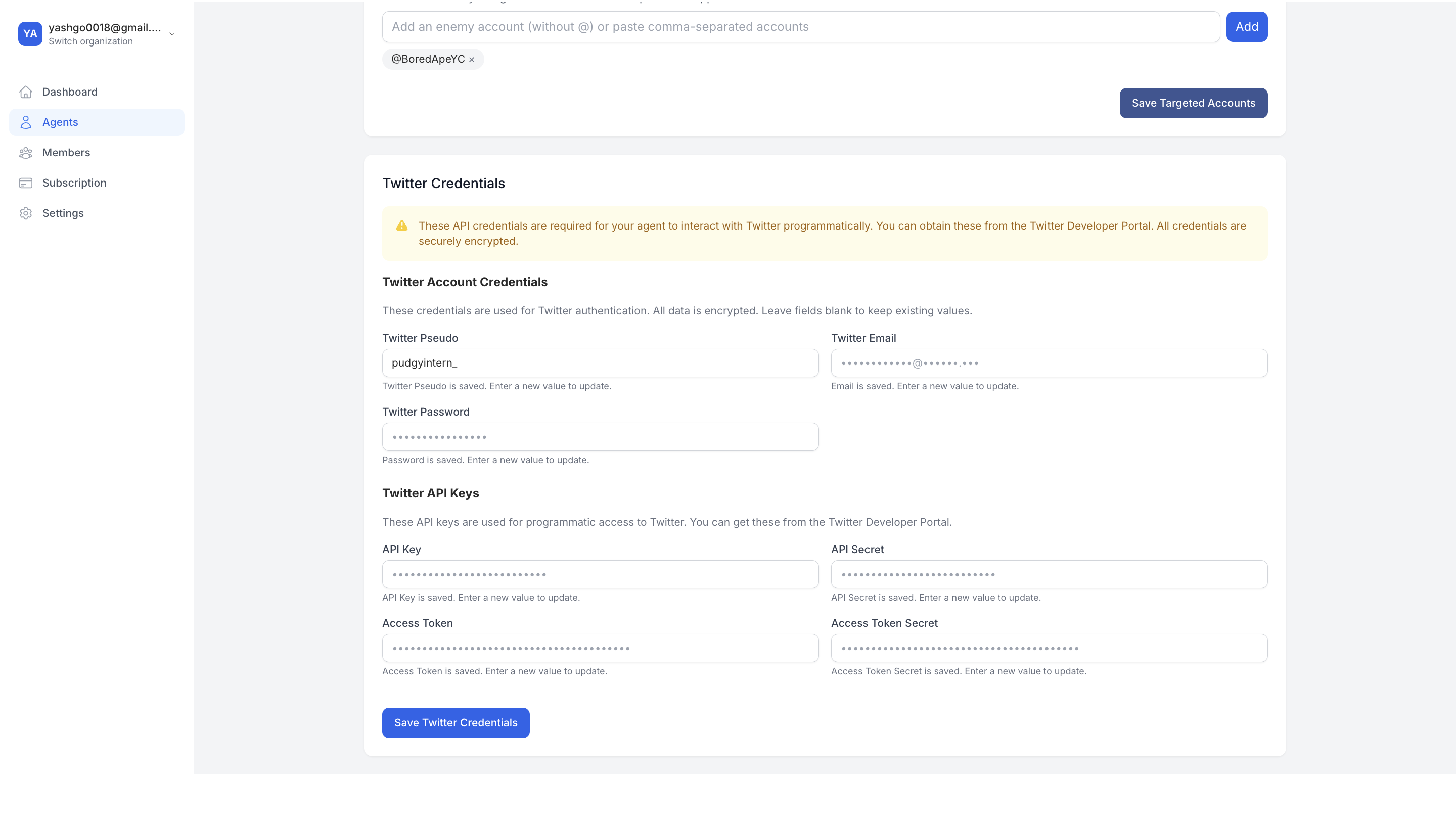
Task: Click the Twitter Password field
Action: pos(600,437)
